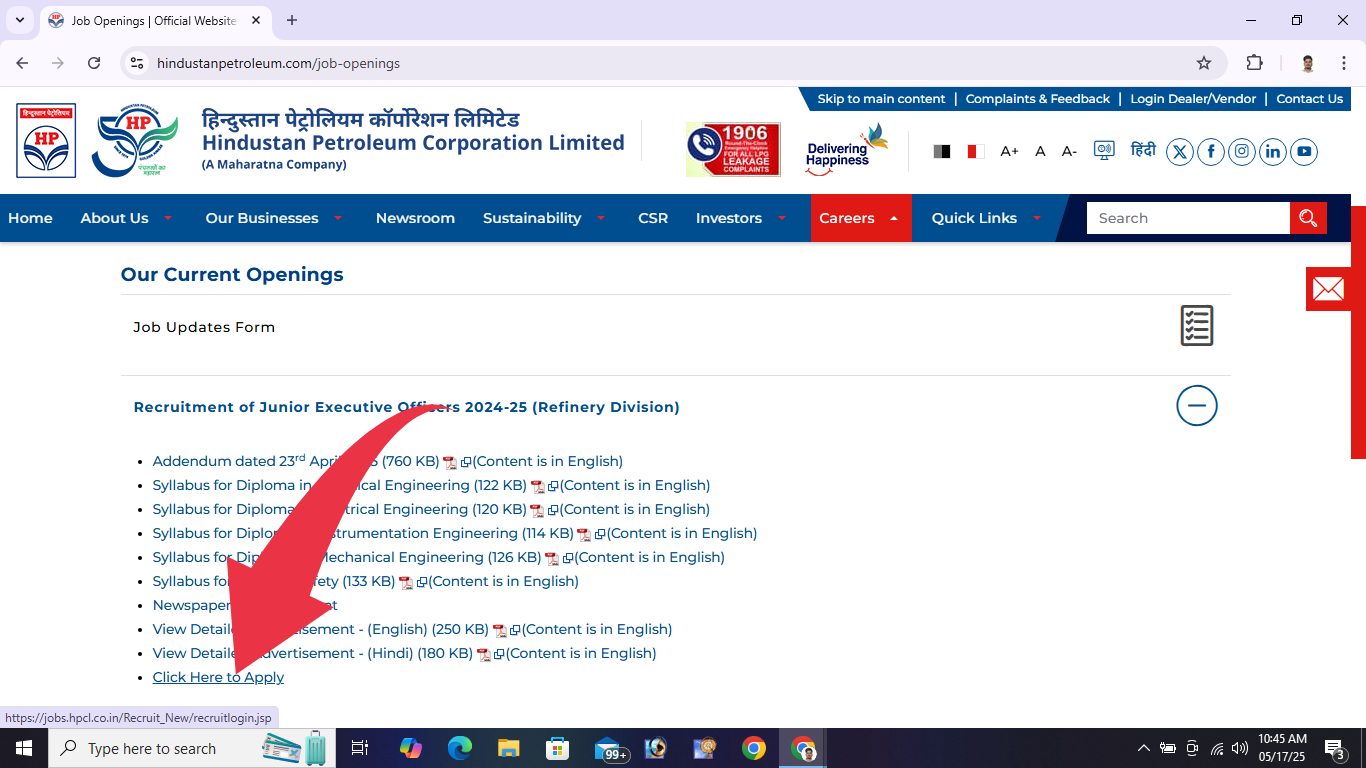Open the red envelope contact icon
The width and height of the screenshot is (1366, 768).
click(1328, 289)
